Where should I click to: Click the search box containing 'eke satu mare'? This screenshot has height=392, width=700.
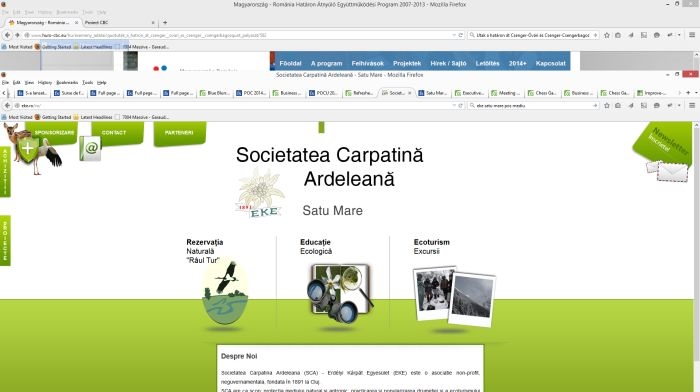(533, 106)
